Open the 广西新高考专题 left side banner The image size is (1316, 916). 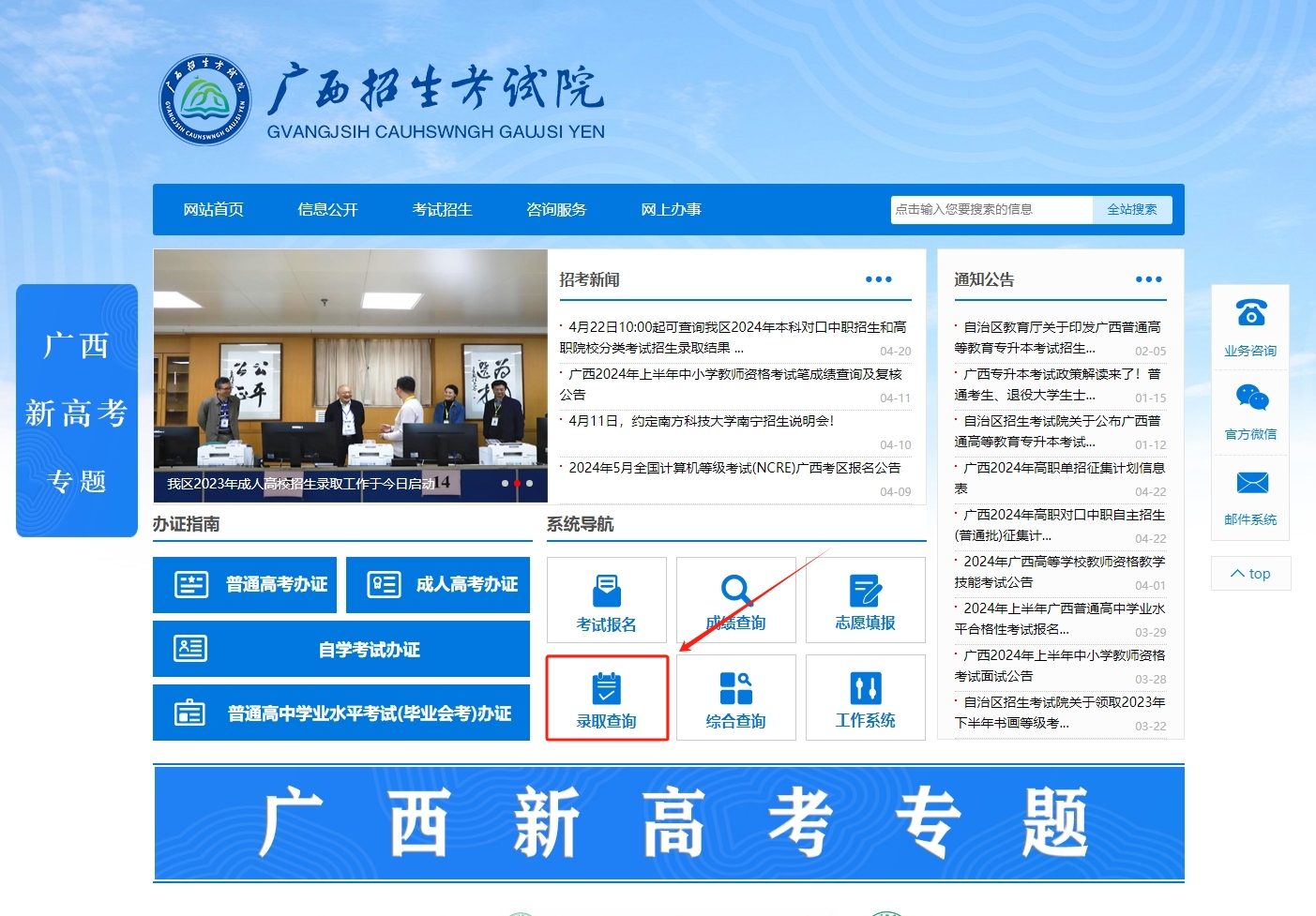[x=77, y=411]
